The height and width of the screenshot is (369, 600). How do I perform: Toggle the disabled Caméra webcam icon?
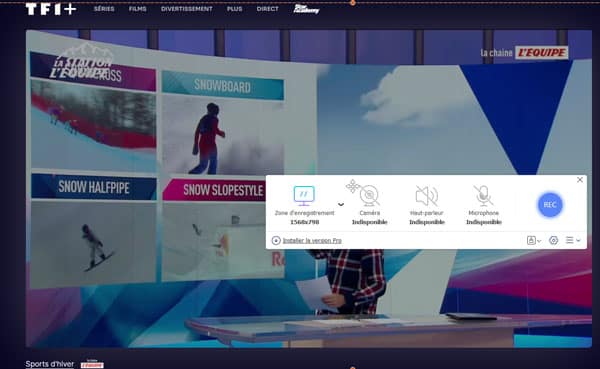pos(370,196)
